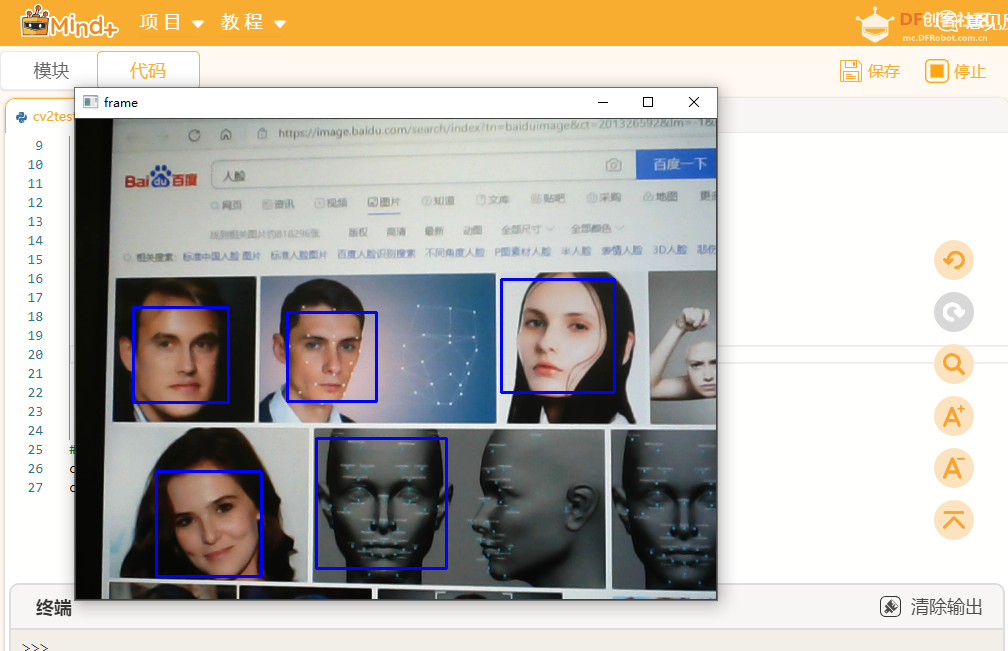The height and width of the screenshot is (651, 1008).
Task: Close the frame camera window
Action: pyautogui.click(x=694, y=102)
